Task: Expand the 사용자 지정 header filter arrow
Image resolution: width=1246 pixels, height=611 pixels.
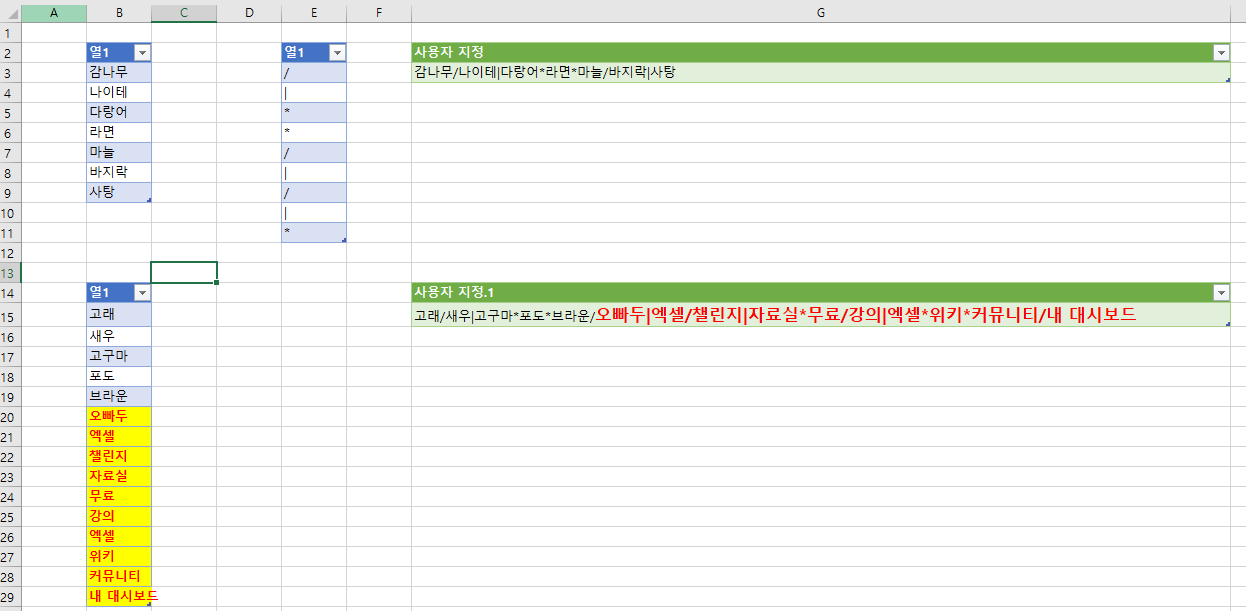Action: 1221,53
